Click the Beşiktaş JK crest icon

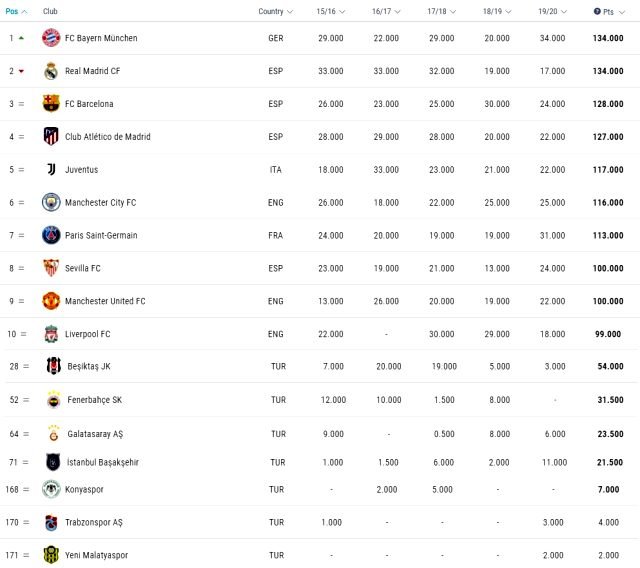point(53,367)
